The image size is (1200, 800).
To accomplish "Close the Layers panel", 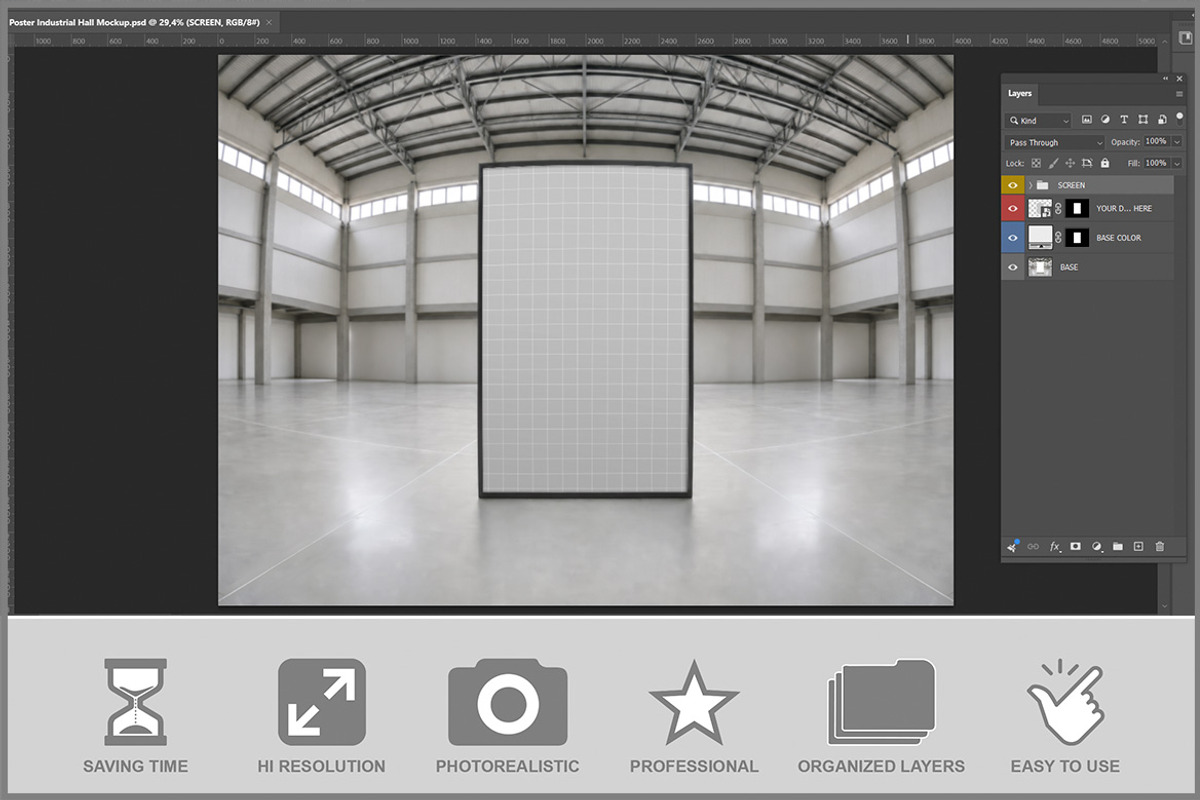I will click(x=1180, y=78).
